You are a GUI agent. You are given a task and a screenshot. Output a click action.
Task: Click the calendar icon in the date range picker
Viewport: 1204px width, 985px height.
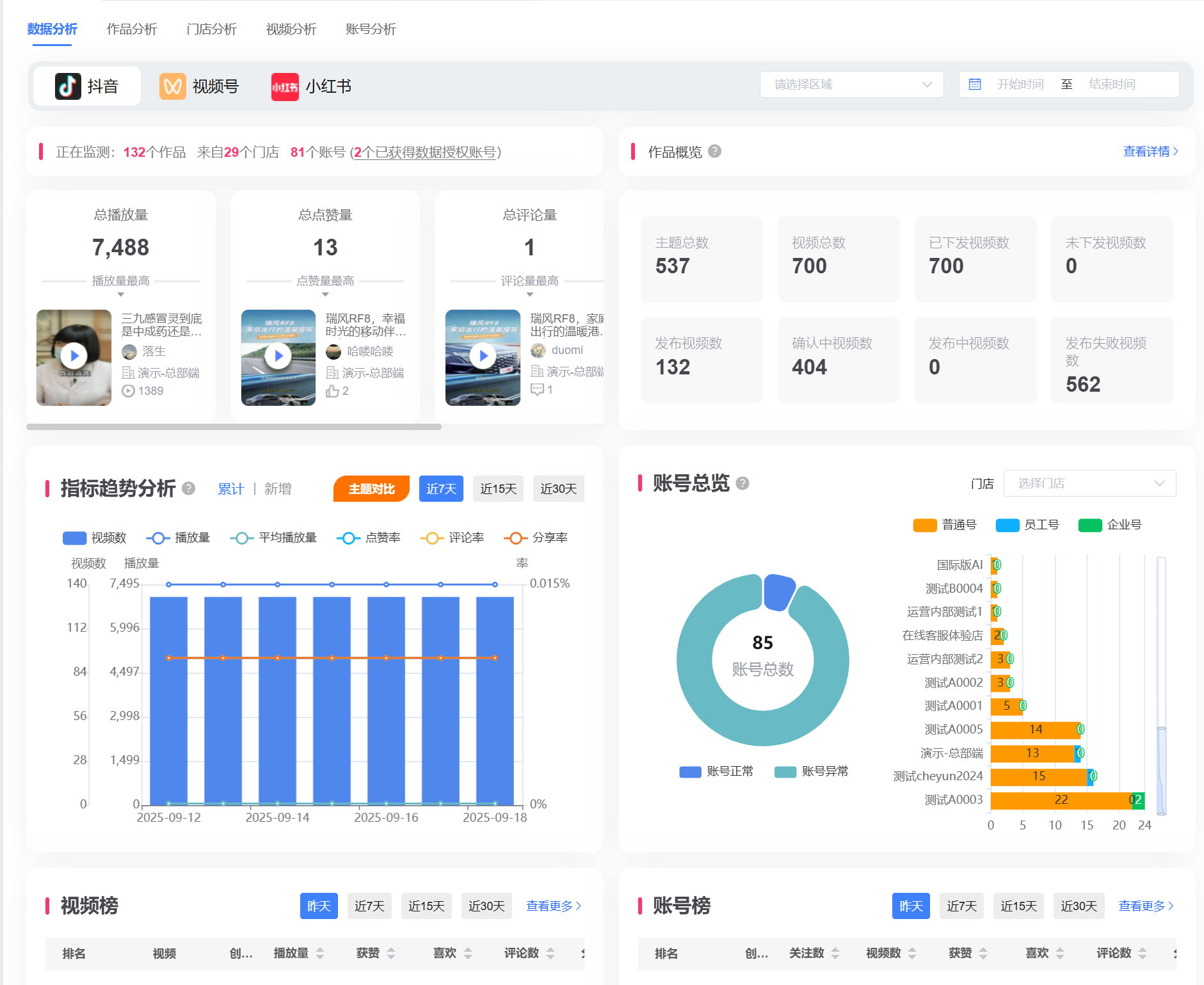coord(975,84)
